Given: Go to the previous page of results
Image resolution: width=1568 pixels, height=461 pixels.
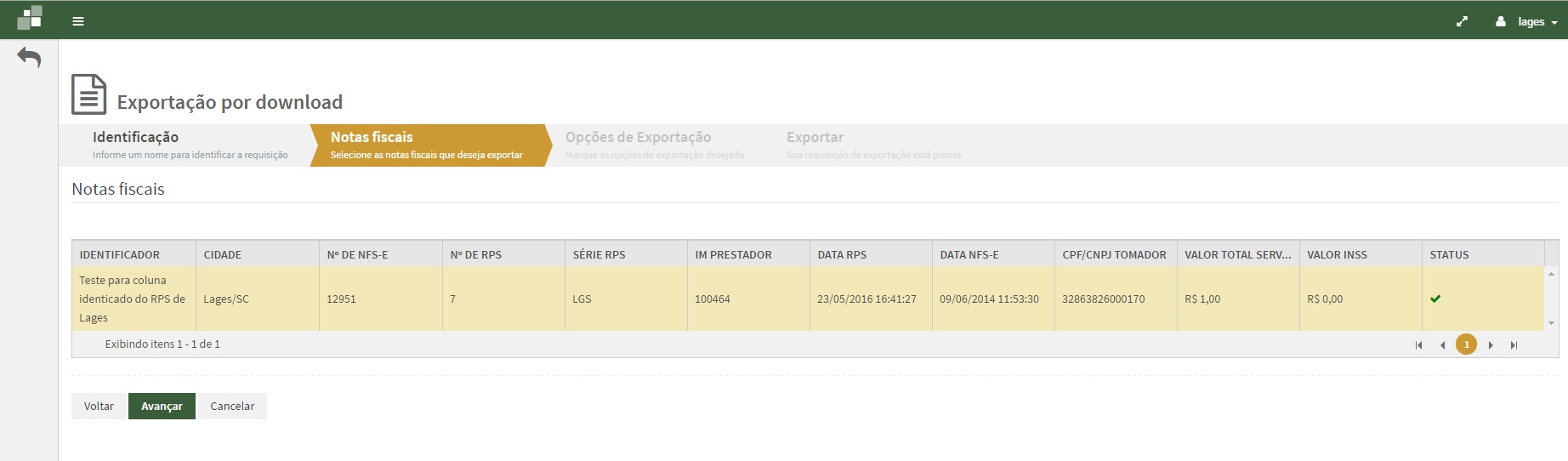Looking at the screenshot, I should (1442, 344).
